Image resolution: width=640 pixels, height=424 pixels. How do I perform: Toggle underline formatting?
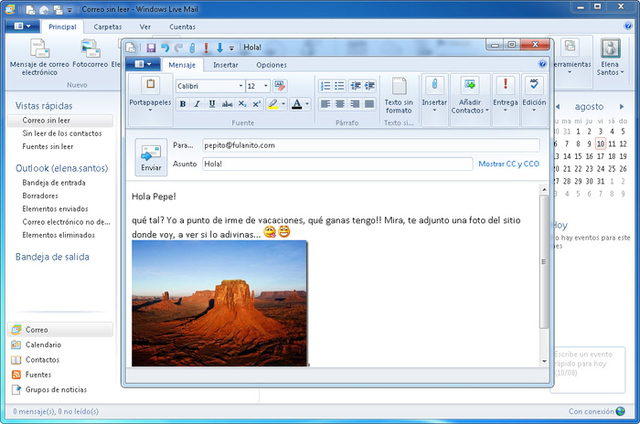pyautogui.click(x=212, y=104)
